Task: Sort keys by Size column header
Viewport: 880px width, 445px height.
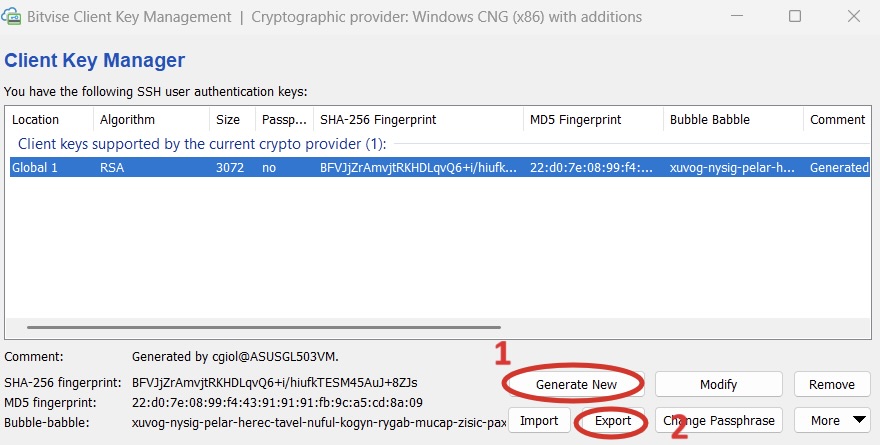Action: 228,119
